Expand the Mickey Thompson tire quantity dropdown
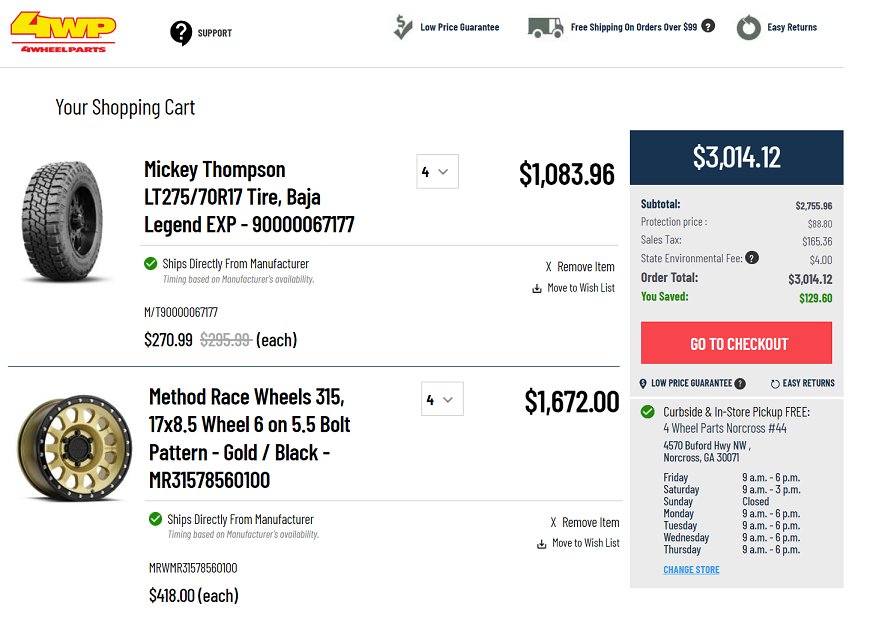This screenshot has width=870, height=629. tap(437, 171)
